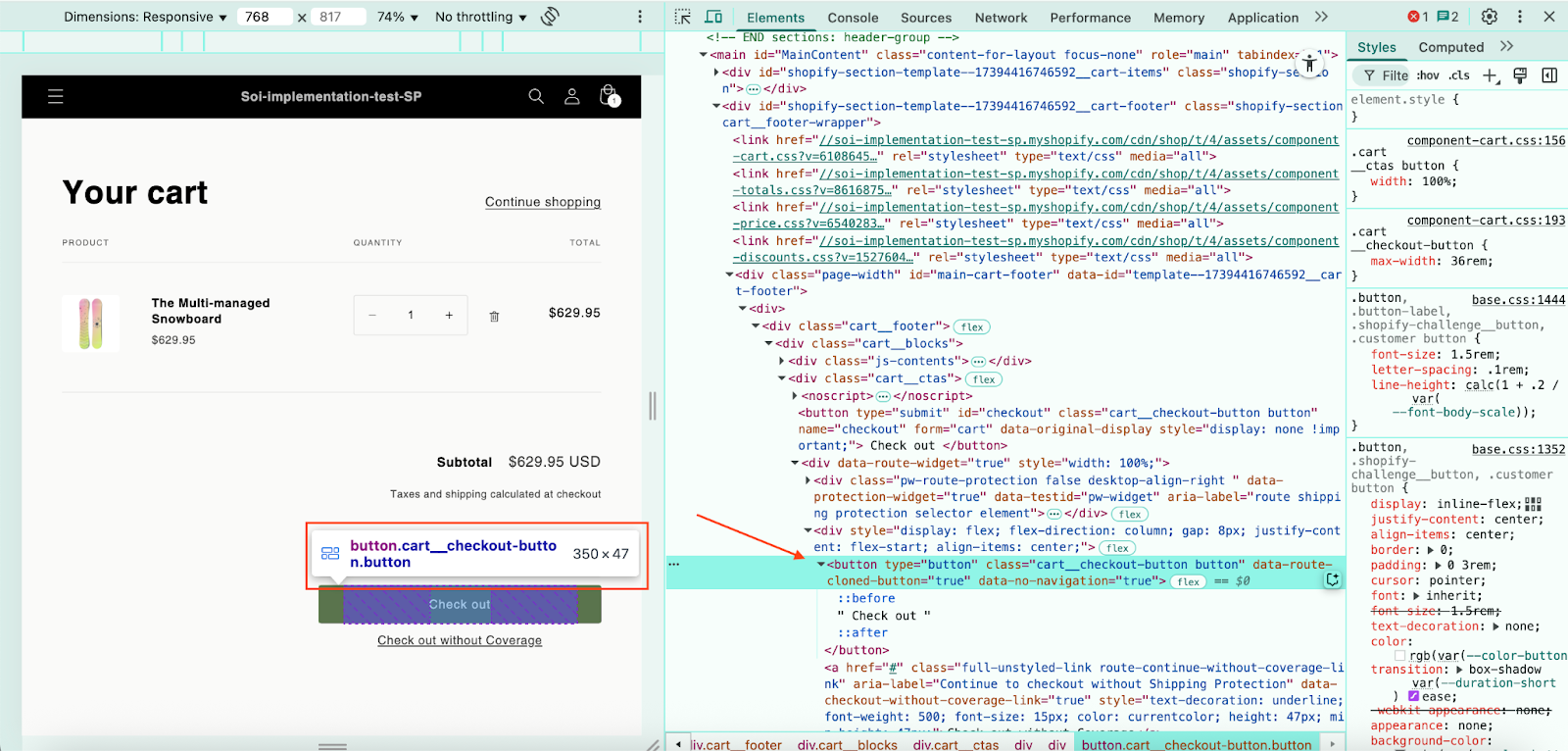This screenshot has width=1568, height=751.
Task: Open the Dimensions: Responsive dropdown
Action: (x=145, y=17)
